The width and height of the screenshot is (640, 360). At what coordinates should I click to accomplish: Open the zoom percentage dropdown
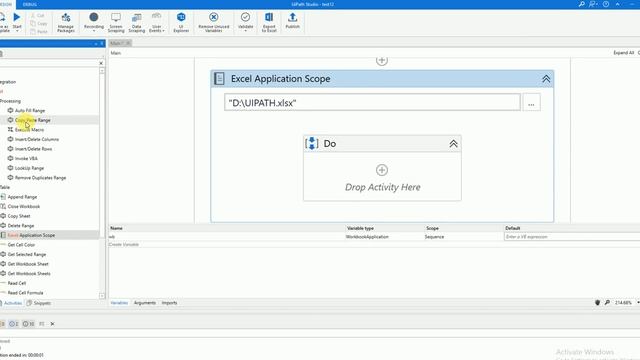click(x=638, y=302)
